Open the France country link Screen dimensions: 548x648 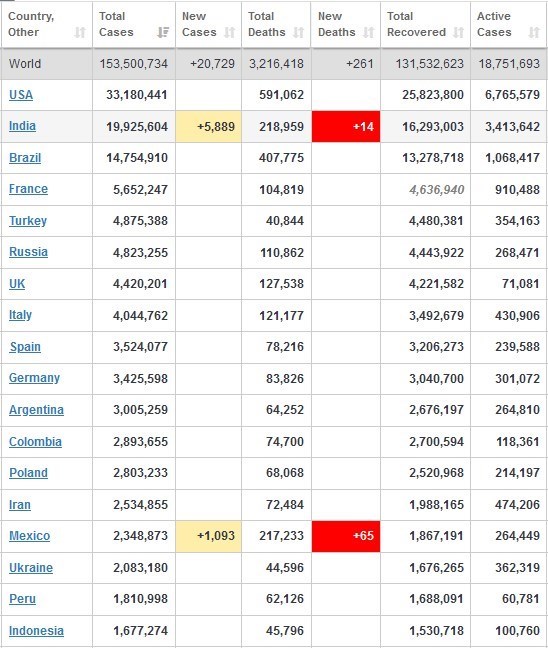28,189
